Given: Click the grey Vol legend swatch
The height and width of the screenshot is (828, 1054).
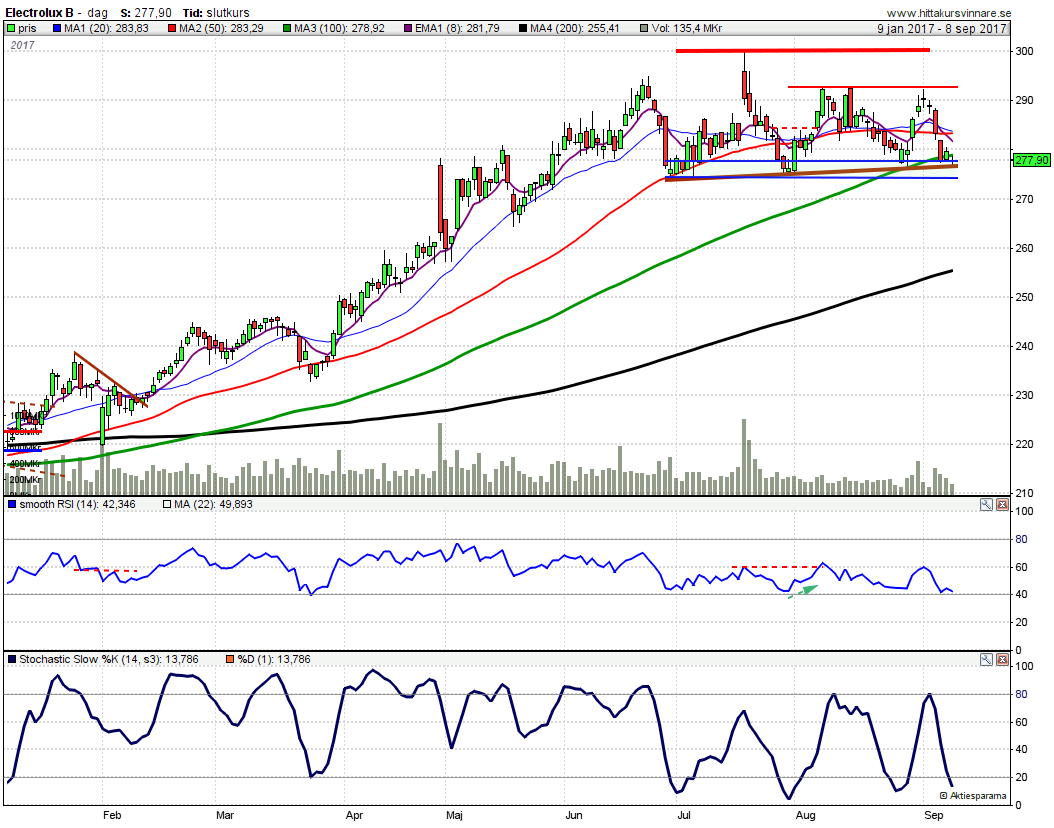Looking at the screenshot, I should [644, 28].
